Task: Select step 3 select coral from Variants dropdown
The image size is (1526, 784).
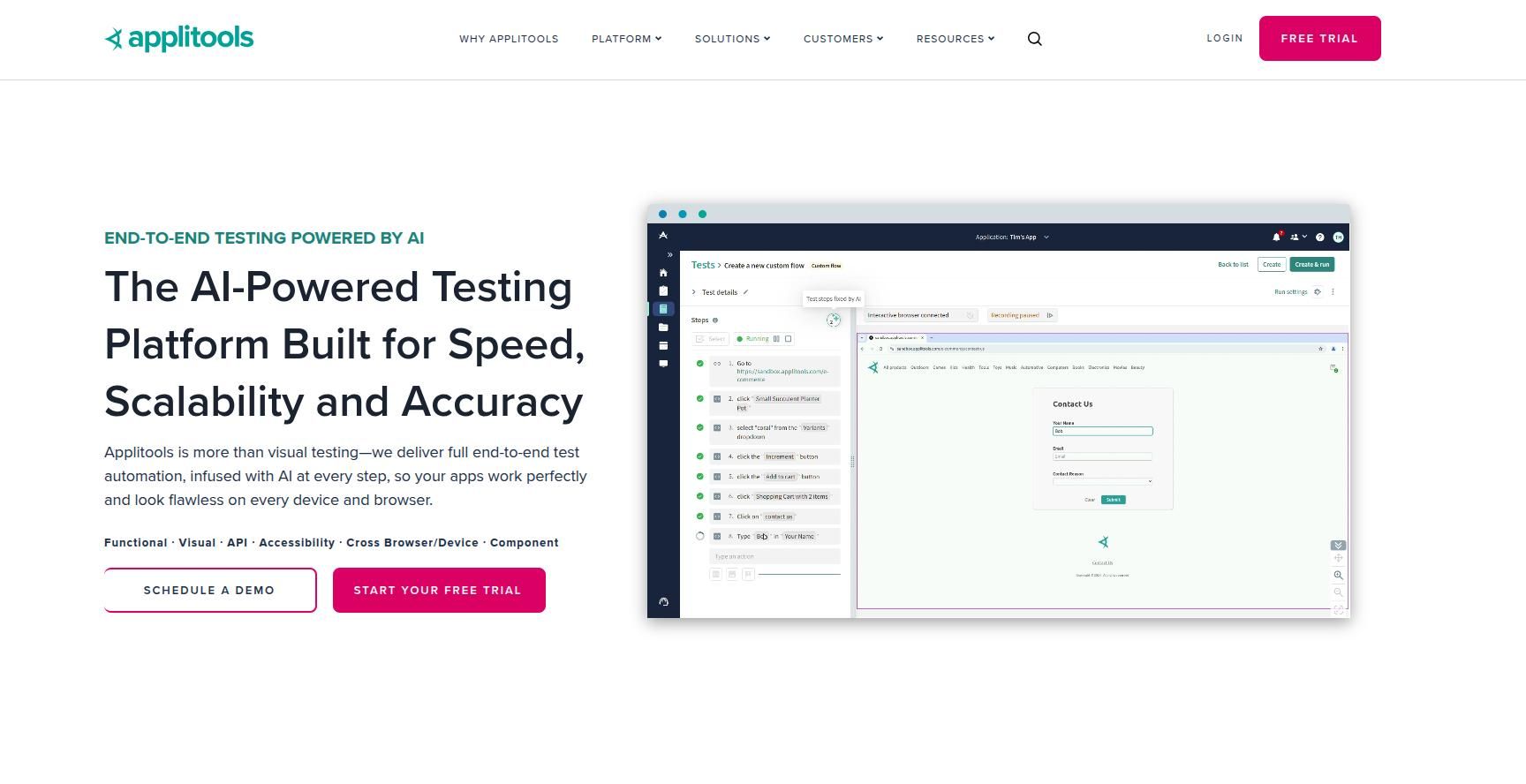Action: click(774, 432)
